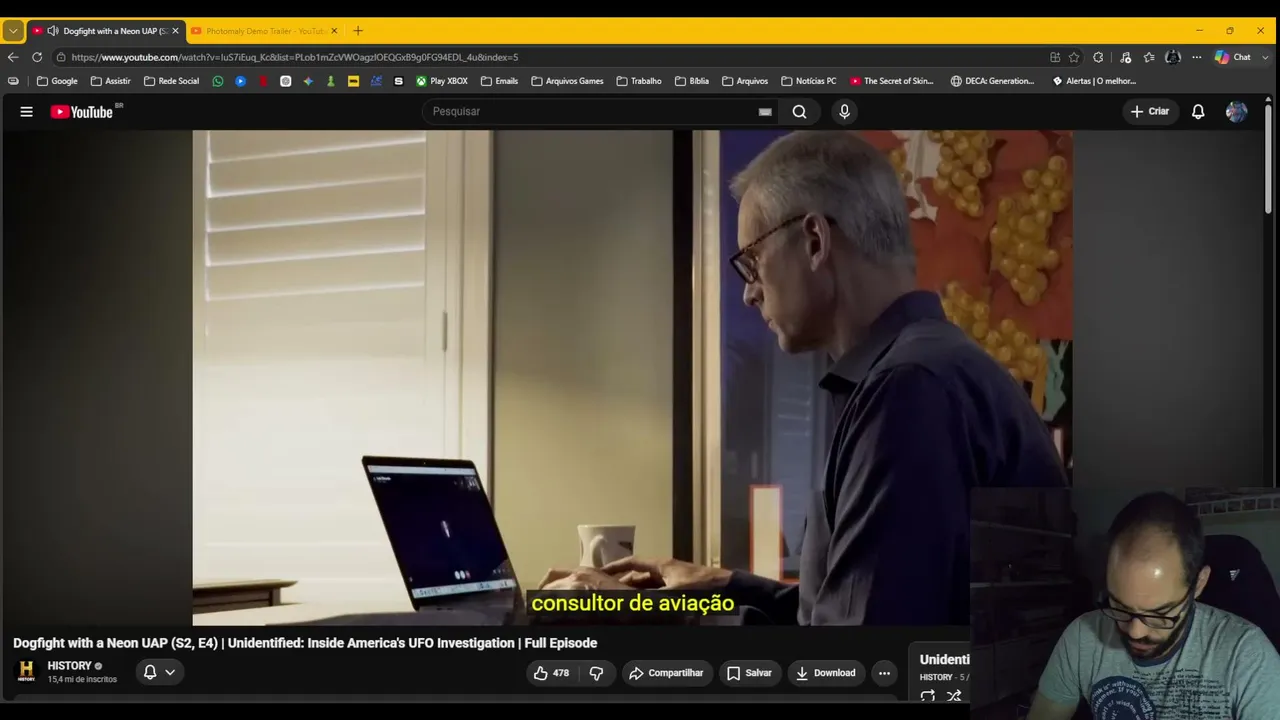The image size is (1280, 720).
Task: Mute the Dogfight tab via speaker icon
Action: tap(53, 31)
